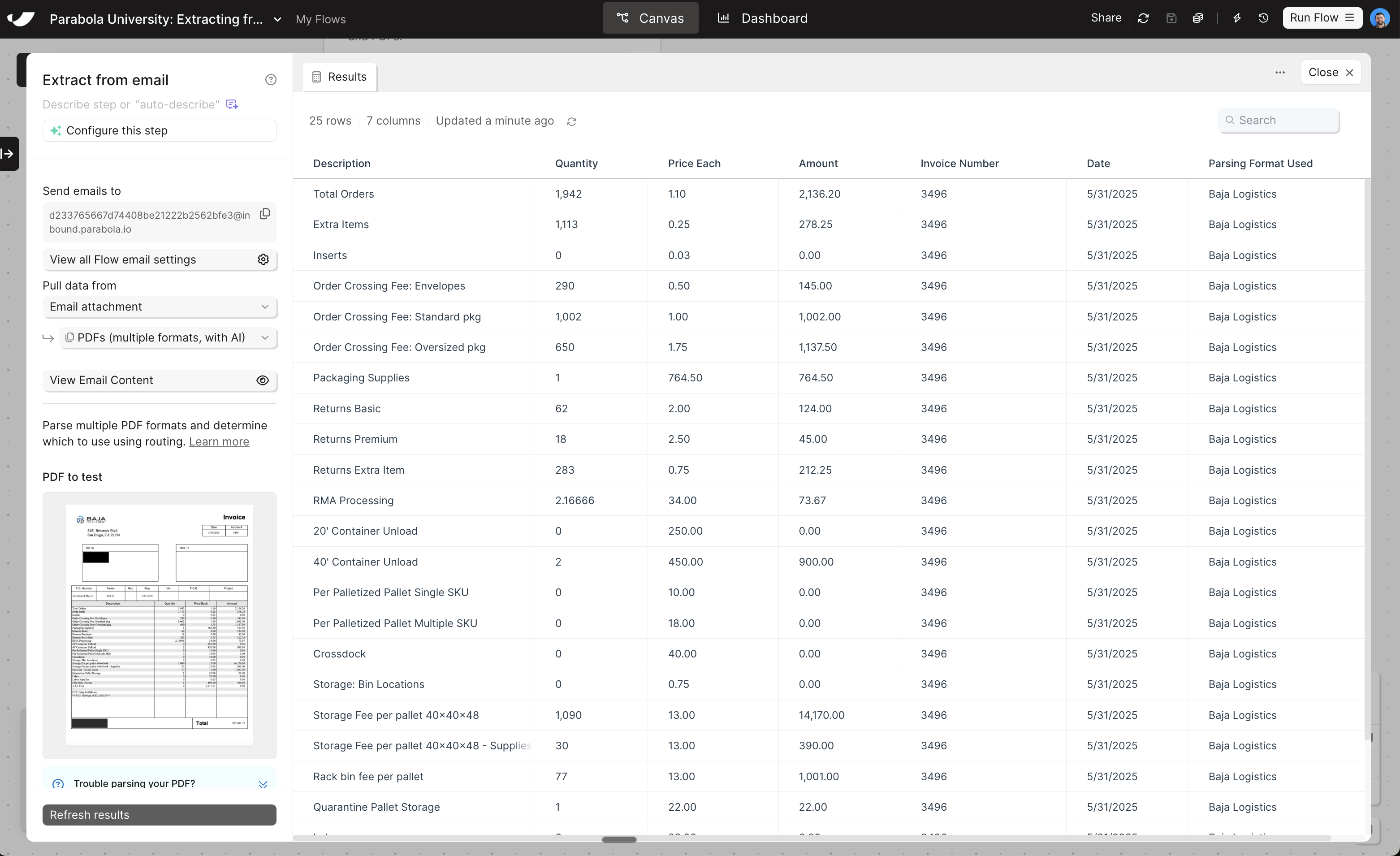Image resolution: width=1400 pixels, height=856 pixels.
Task: Expand Trouble parsing your PDF section
Action: coord(263,784)
